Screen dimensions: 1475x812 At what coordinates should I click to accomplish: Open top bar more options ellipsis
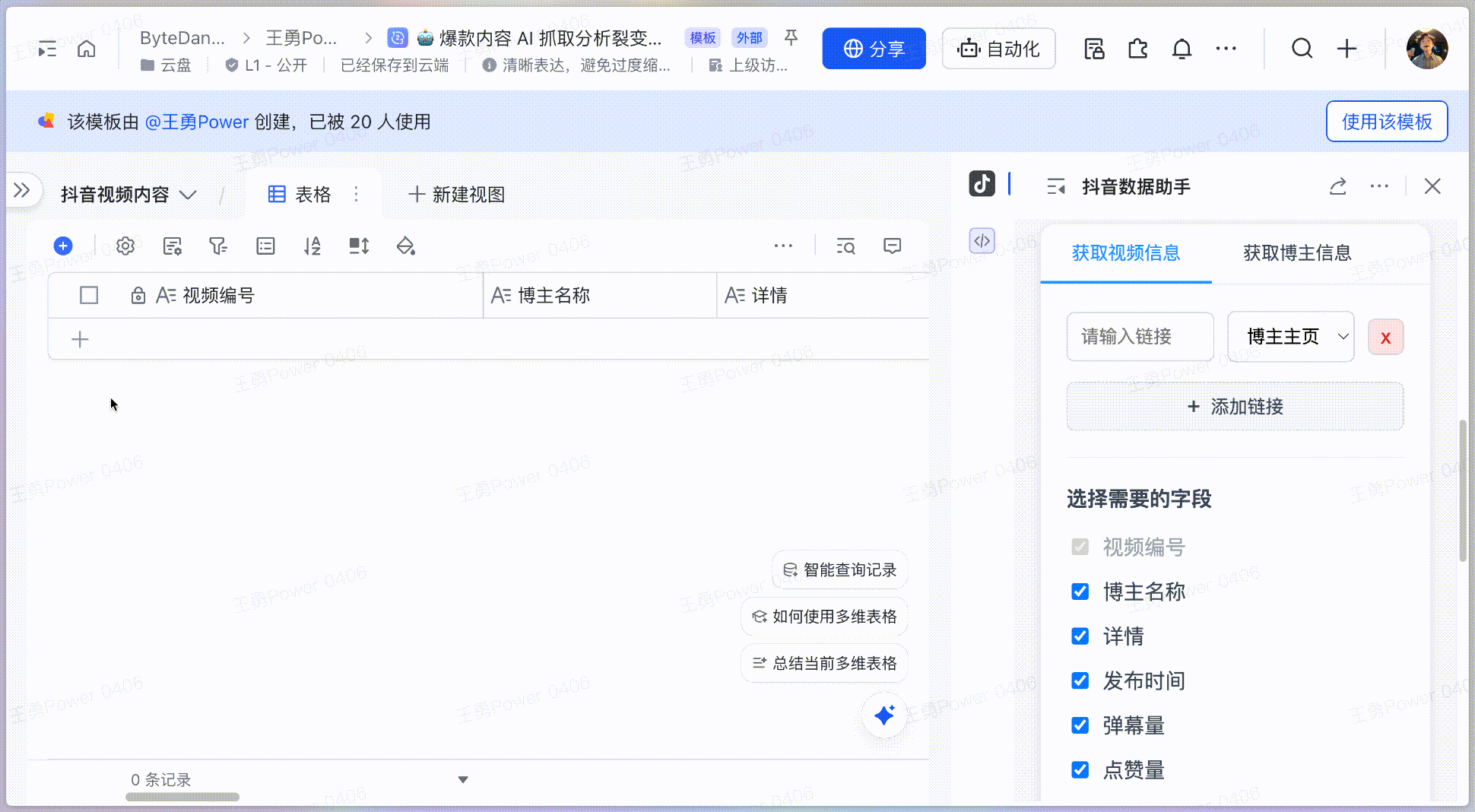point(1226,49)
